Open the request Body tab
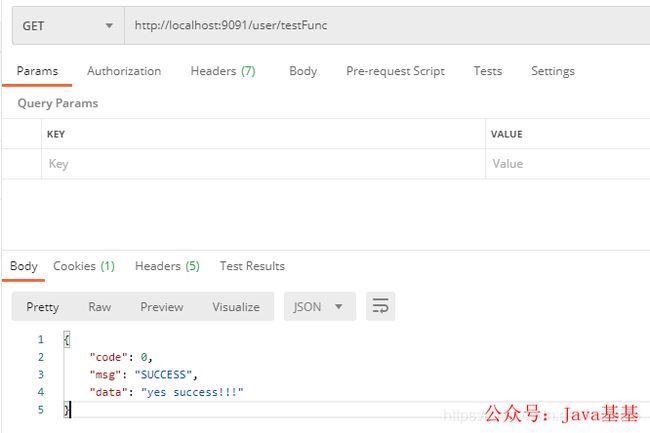This screenshot has height=433, width=650. click(x=303, y=71)
